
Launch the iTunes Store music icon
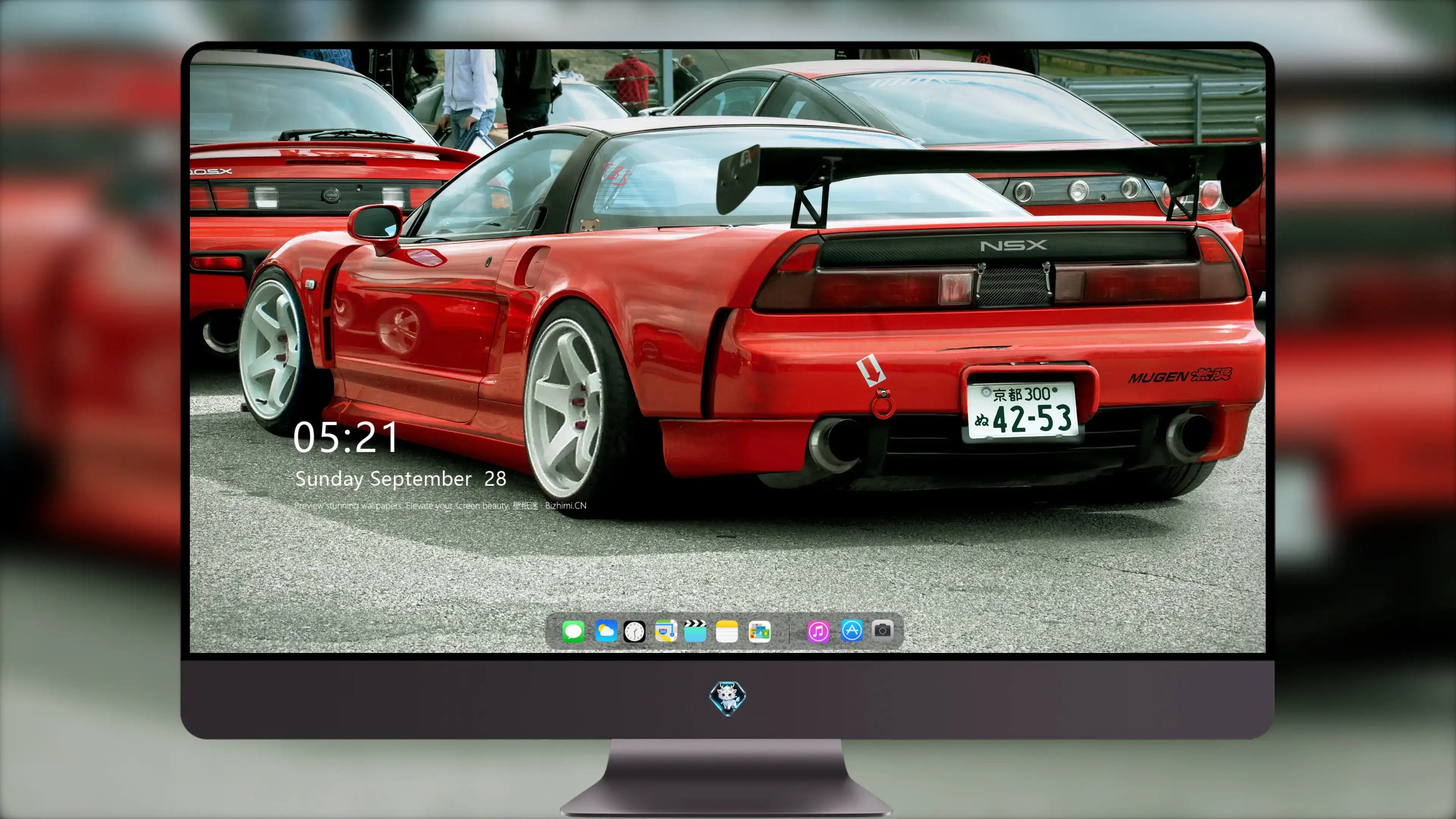819,631
